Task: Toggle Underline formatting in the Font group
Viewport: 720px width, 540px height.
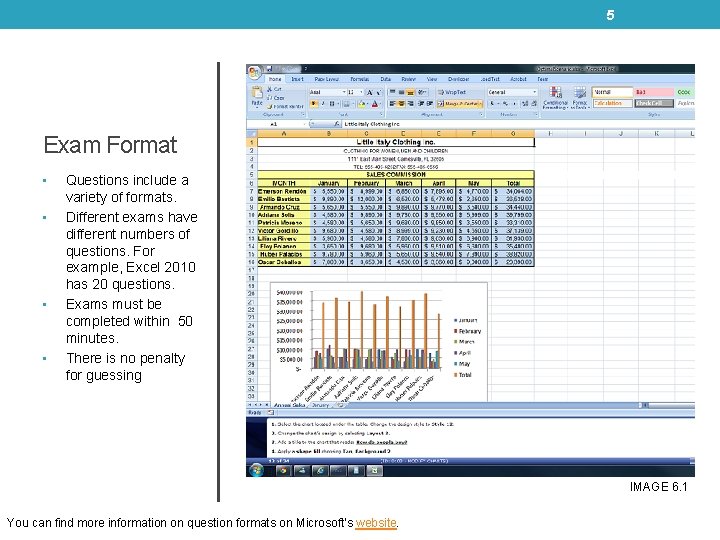Action: [x=332, y=104]
